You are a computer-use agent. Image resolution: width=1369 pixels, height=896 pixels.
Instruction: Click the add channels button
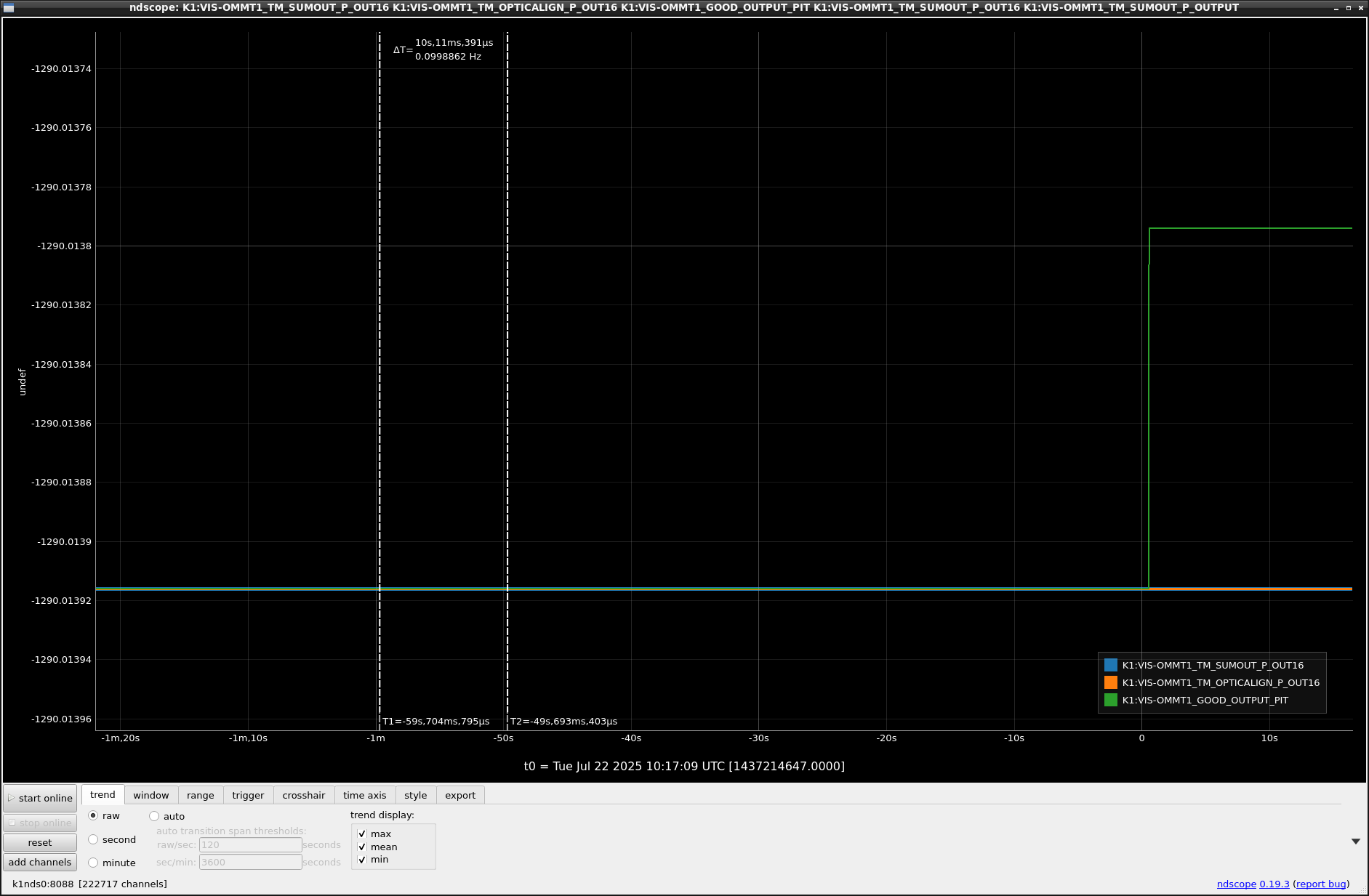pyautogui.click(x=40, y=862)
